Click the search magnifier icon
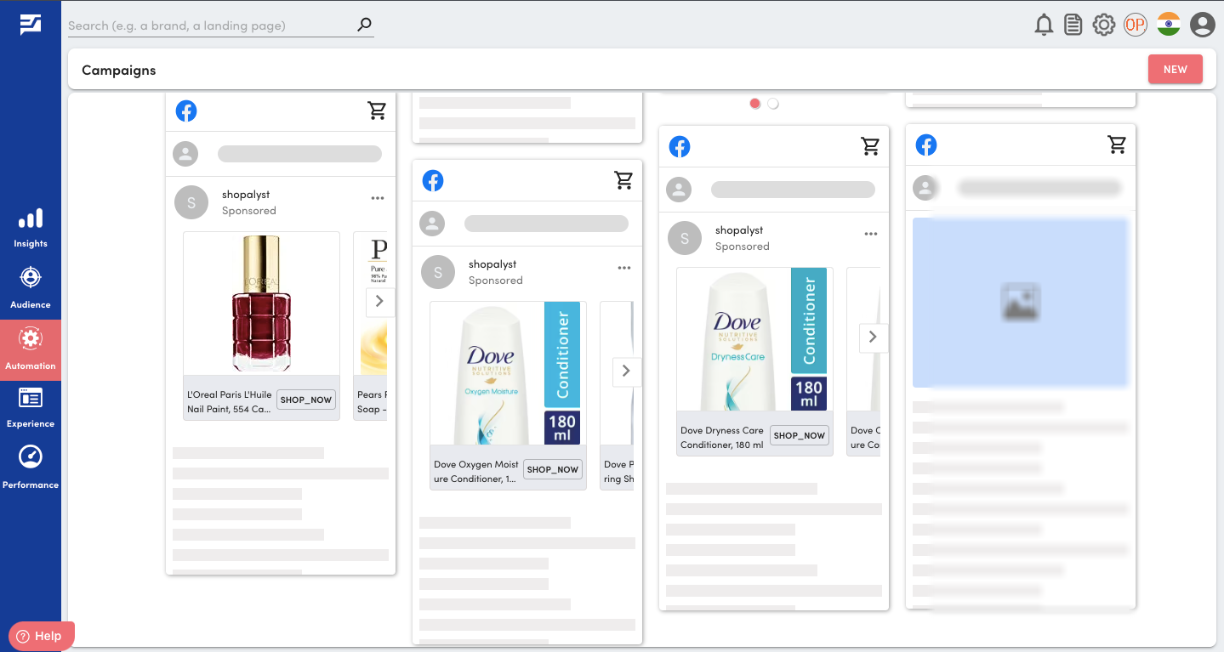 pyautogui.click(x=364, y=25)
